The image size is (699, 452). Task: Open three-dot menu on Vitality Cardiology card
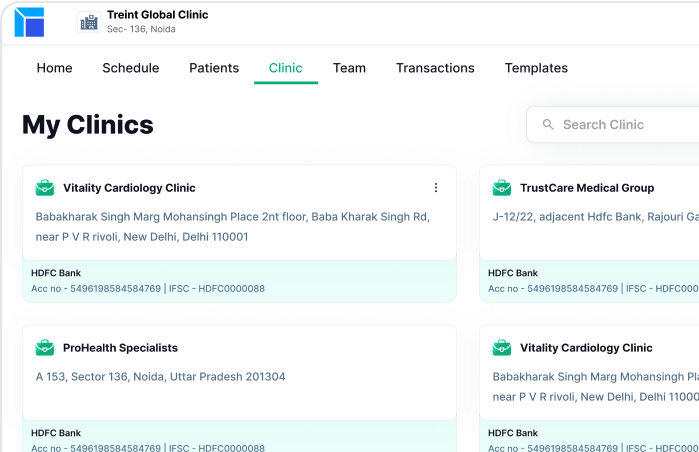click(x=435, y=188)
